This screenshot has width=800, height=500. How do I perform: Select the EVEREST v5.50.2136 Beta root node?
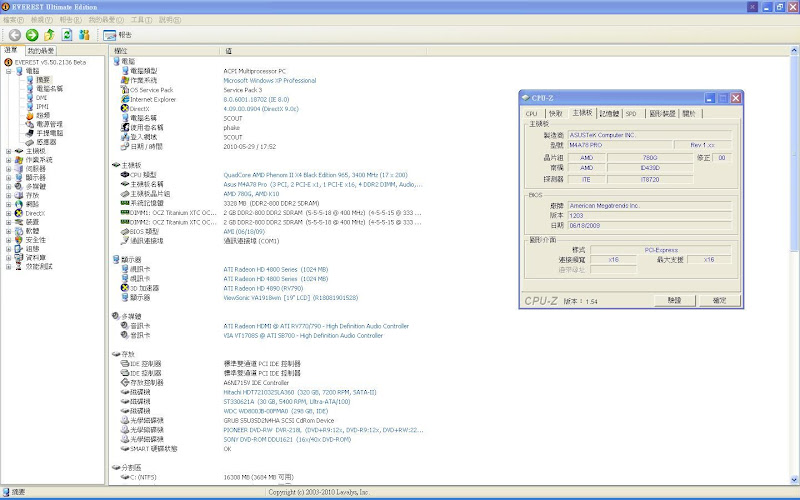(50, 62)
